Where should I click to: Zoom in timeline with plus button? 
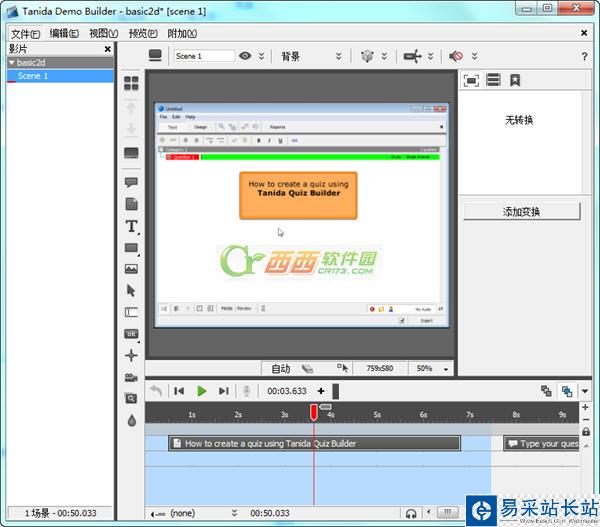(585, 407)
